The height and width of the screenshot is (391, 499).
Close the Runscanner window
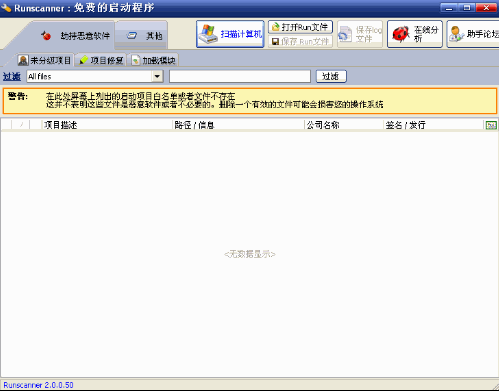pyautogui.click(x=486, y=8)
